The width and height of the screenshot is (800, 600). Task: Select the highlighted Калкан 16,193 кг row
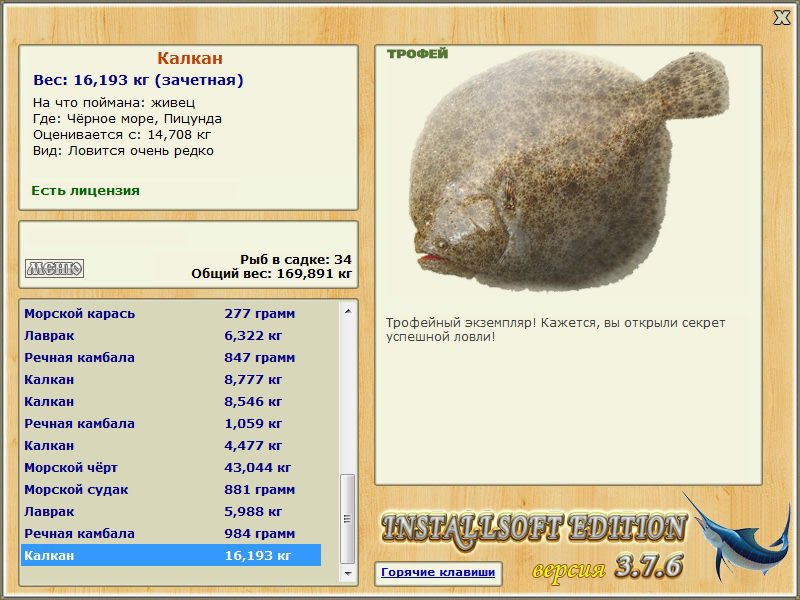[x=171, y=555]
